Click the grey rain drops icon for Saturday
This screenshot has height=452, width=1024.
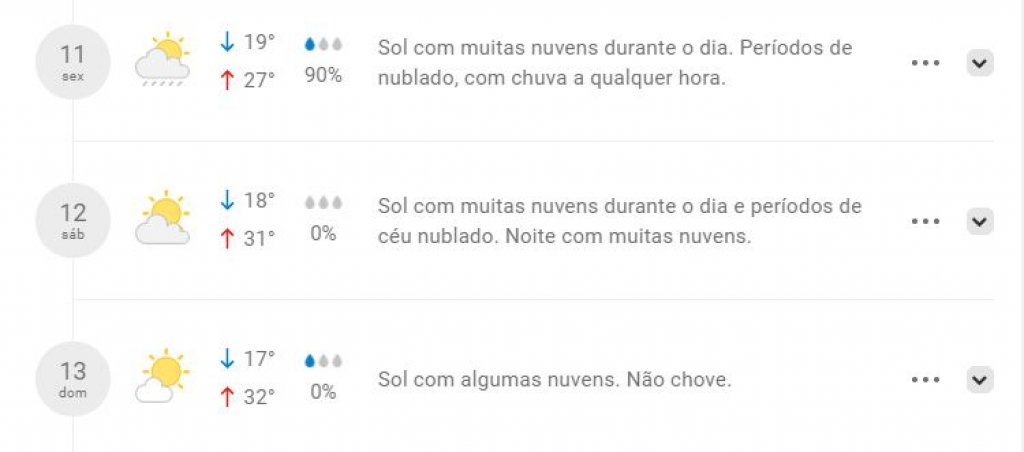323,203
